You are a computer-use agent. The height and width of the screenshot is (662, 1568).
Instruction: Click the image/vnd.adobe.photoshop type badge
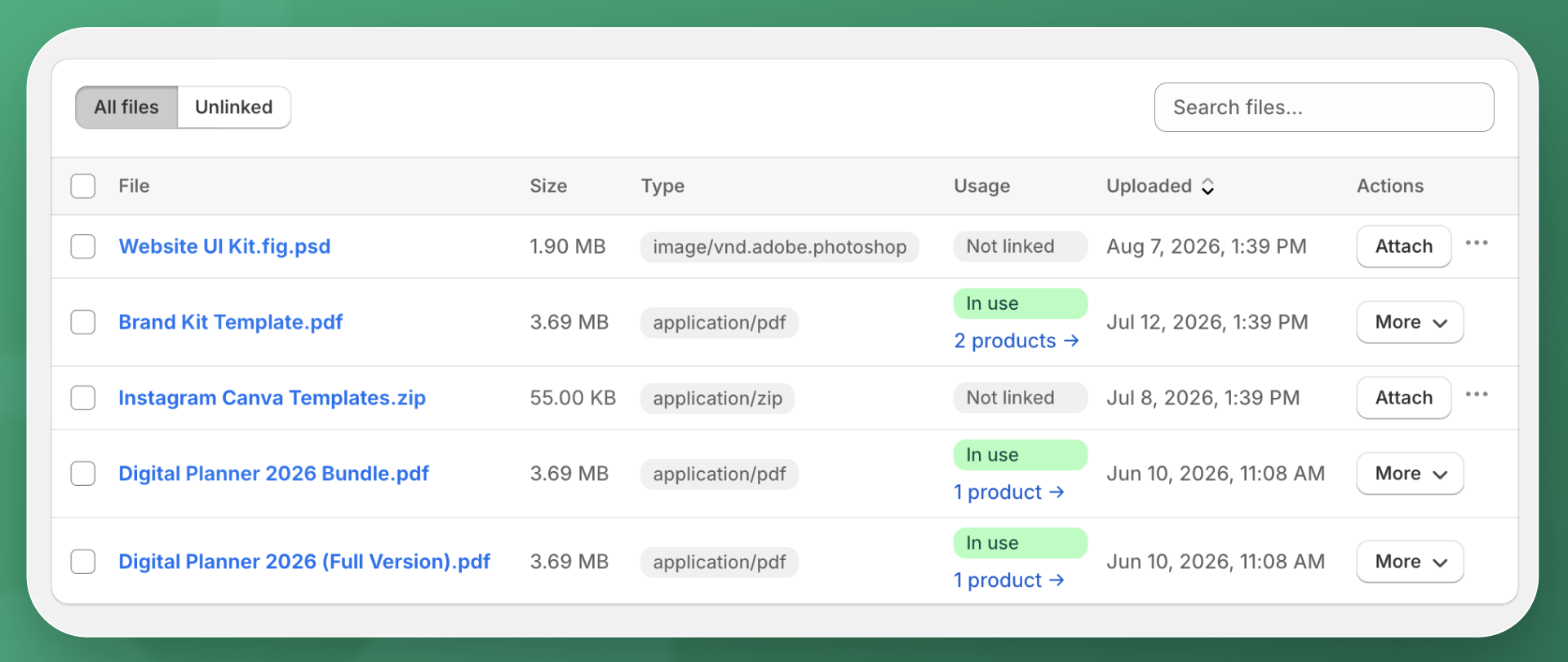779,246
